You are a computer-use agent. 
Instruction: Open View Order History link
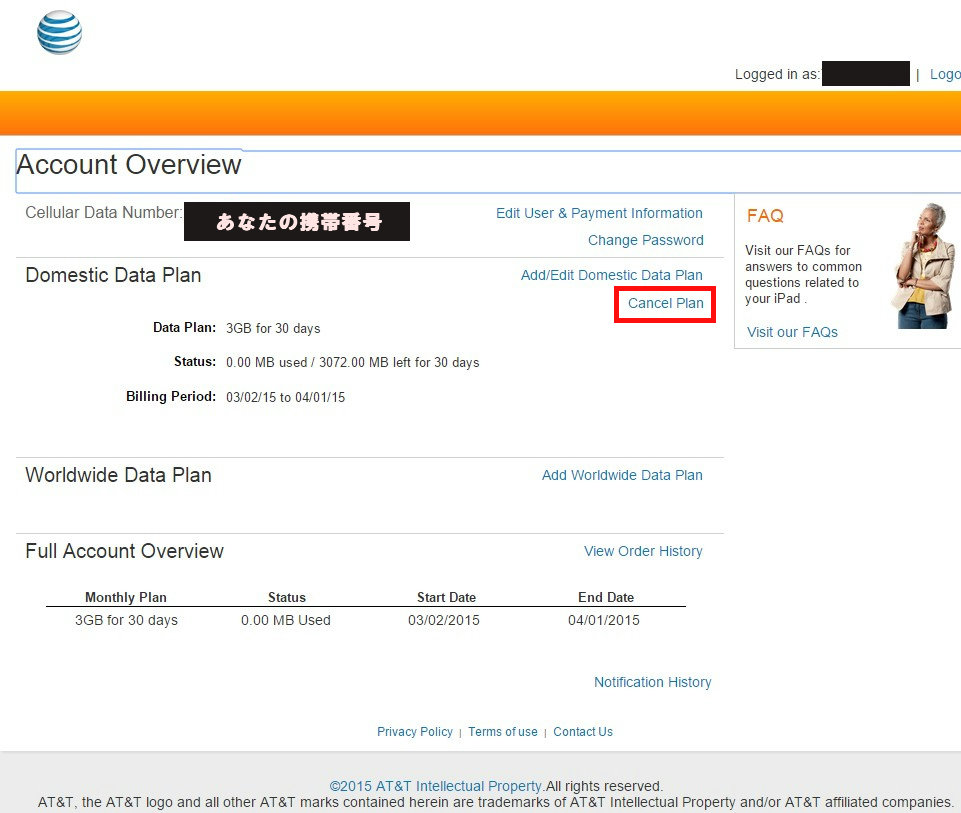(643, 551)
